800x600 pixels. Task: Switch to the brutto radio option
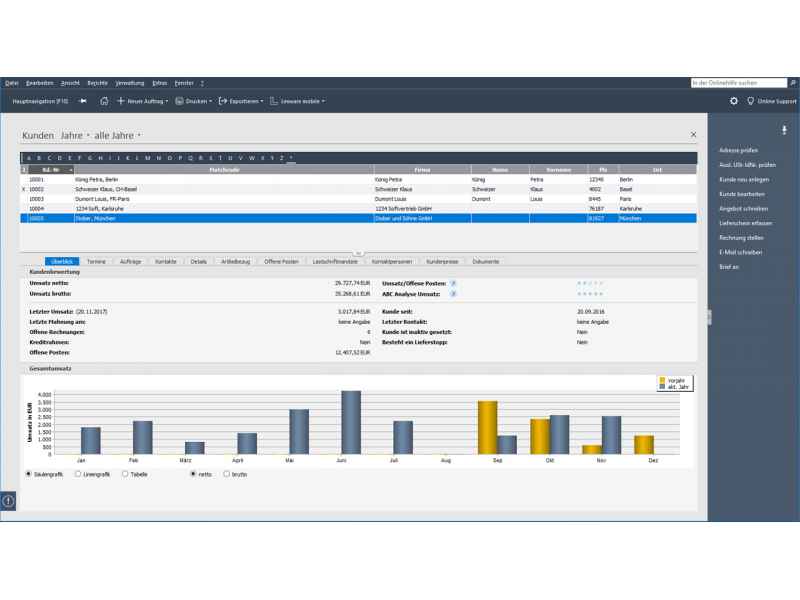226,474
